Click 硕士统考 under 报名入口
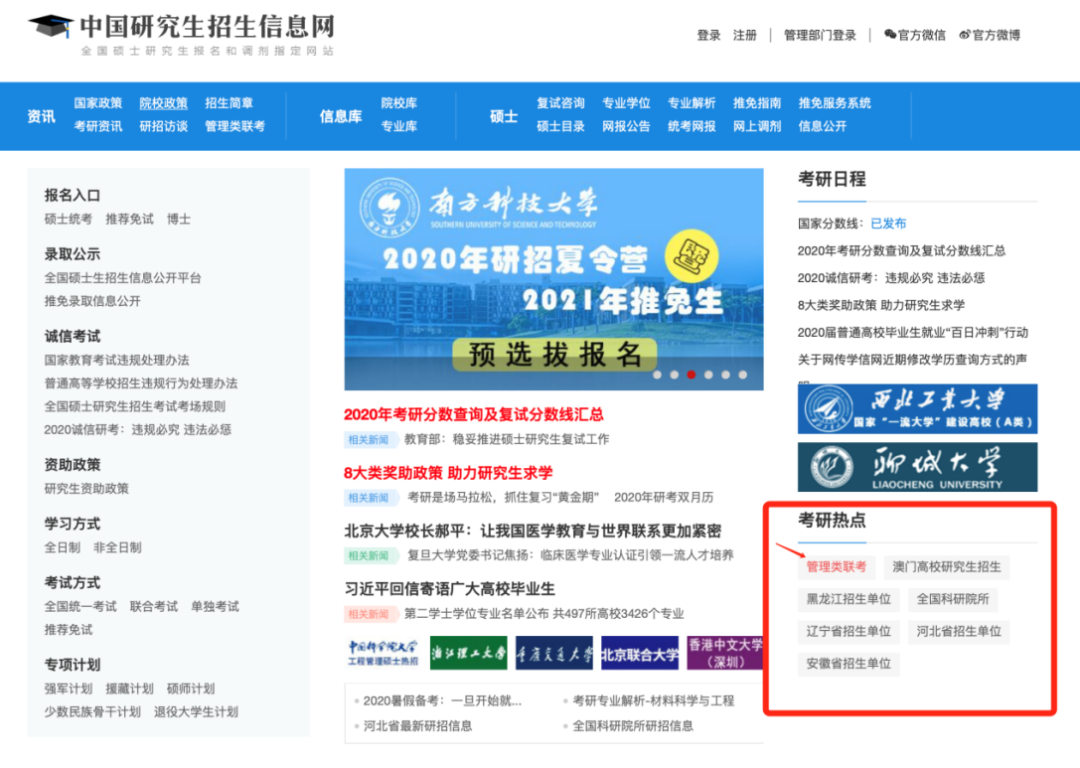Viewport: 1080px width, 768px height. coord(68,219)
